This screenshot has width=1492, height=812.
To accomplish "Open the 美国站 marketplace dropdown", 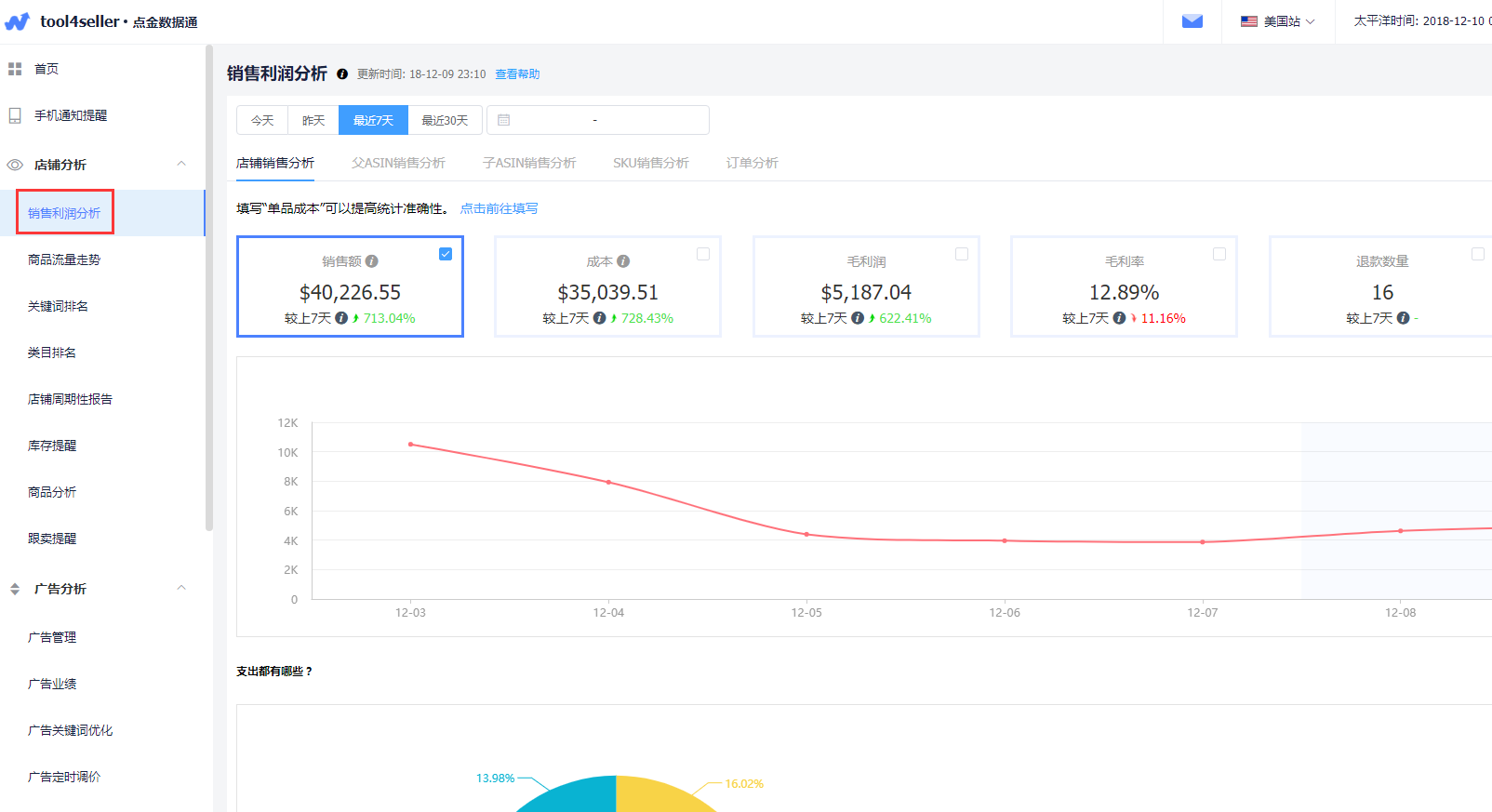I will [x=1278, y=21].
